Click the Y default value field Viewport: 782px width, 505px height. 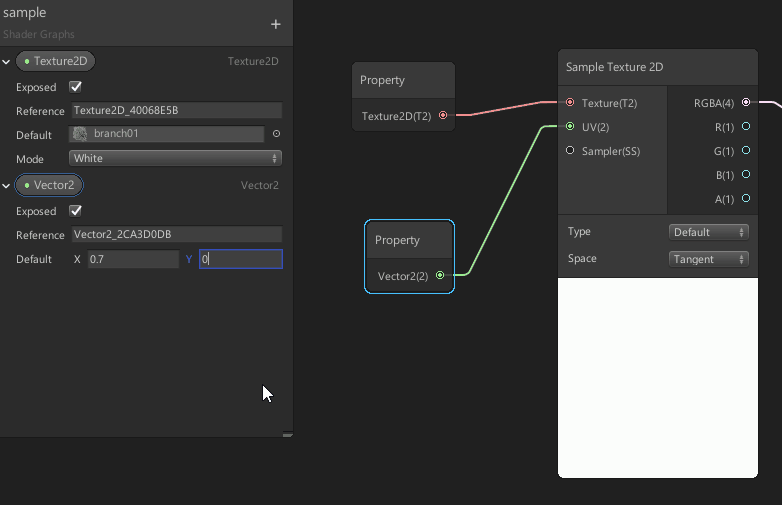coord(241,259)
